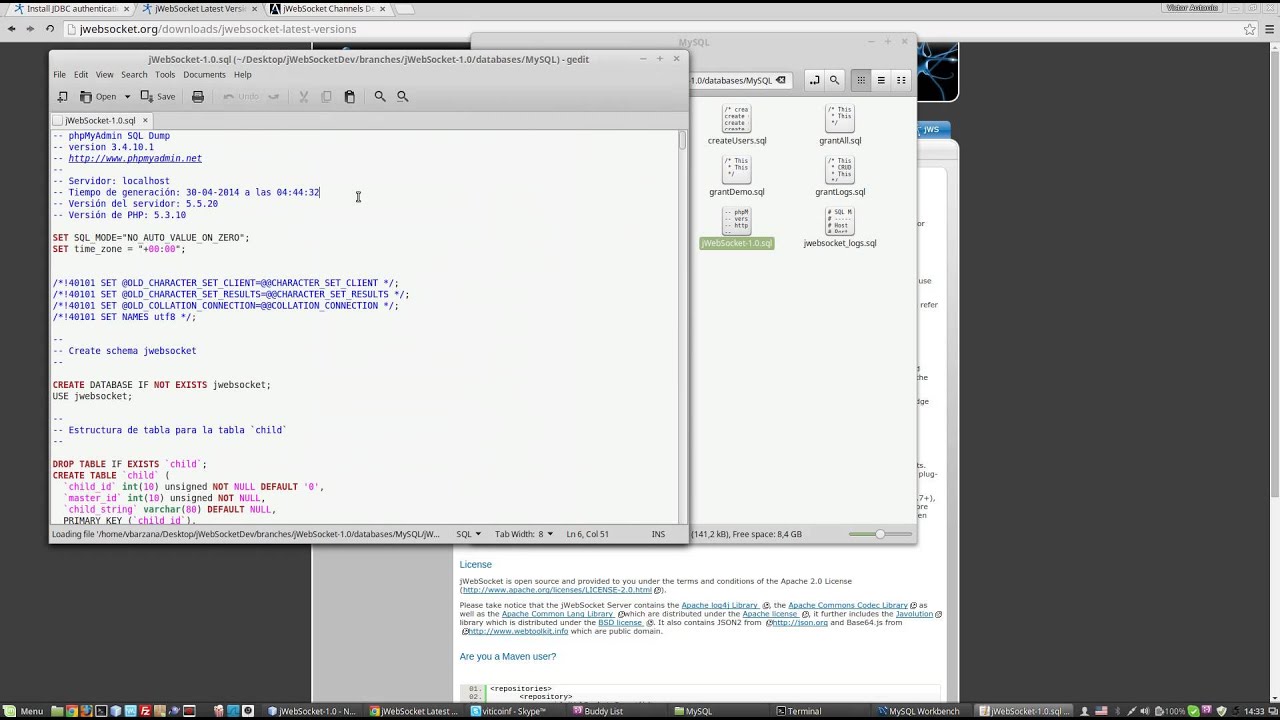Open the Tab Width dropdown in status bar
Viewport: 1280px width, 720px height.
pos(524,534)
